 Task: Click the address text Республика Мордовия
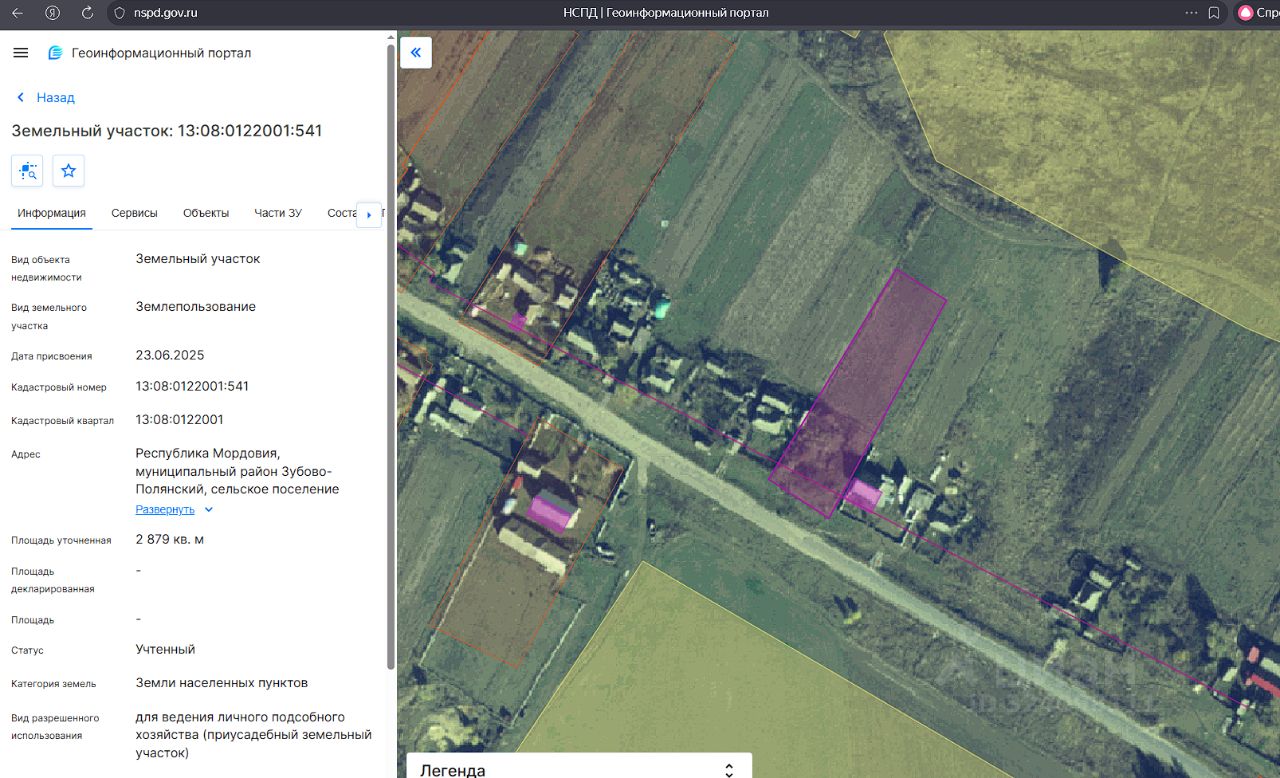(208, 454)
